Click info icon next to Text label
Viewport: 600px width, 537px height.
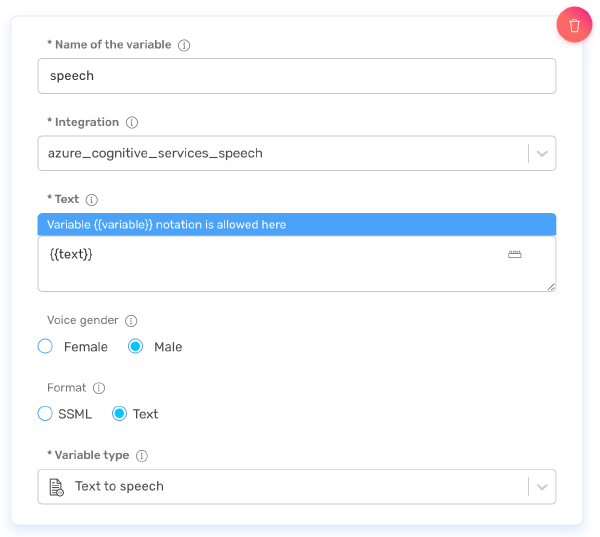(92, 200)
